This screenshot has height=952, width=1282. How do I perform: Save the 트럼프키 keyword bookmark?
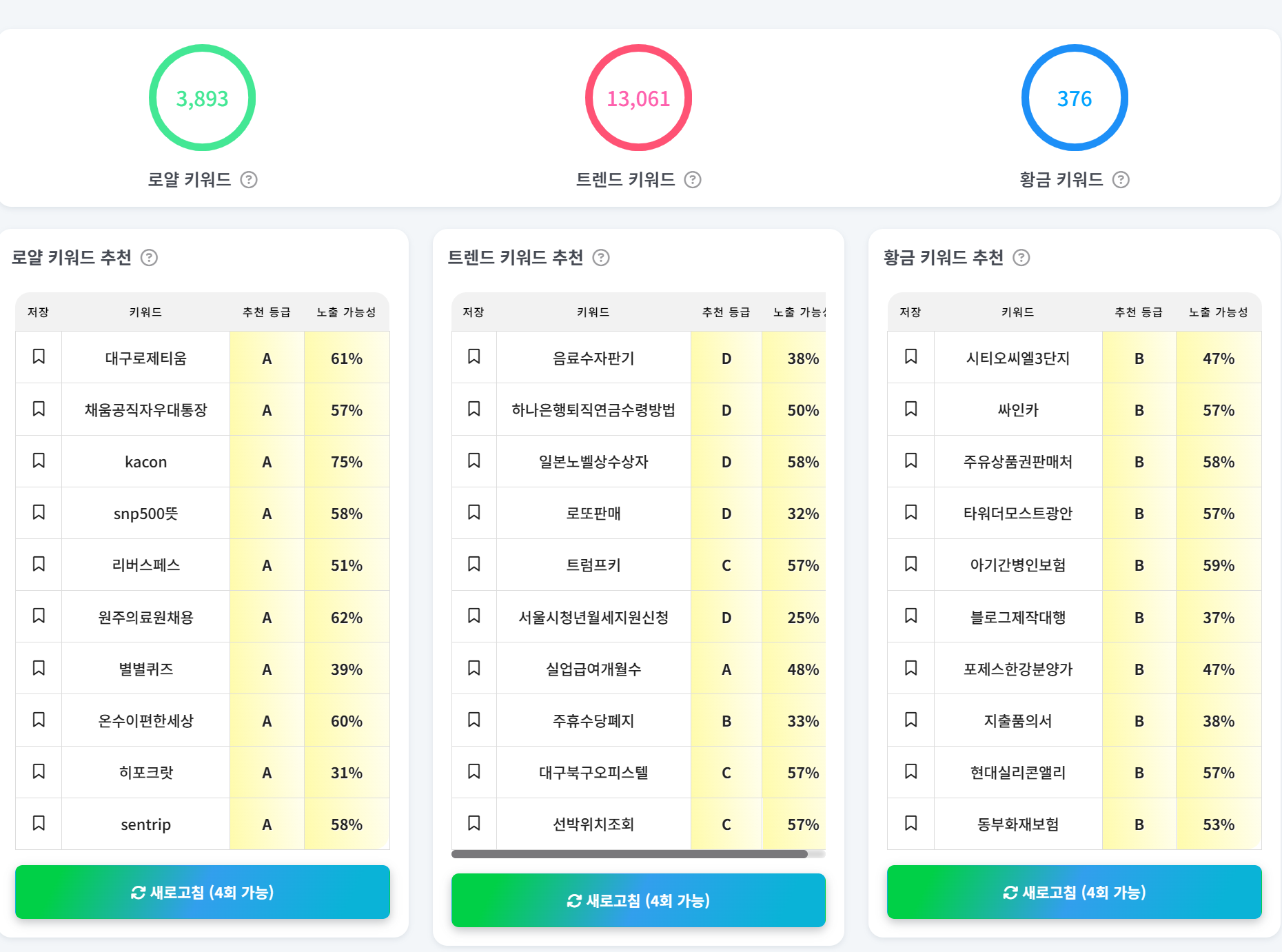tap(474, 564)
